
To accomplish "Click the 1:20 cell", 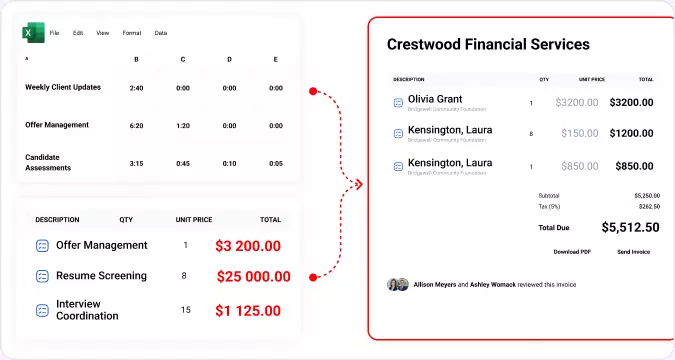I will click(x=183, y=126).
